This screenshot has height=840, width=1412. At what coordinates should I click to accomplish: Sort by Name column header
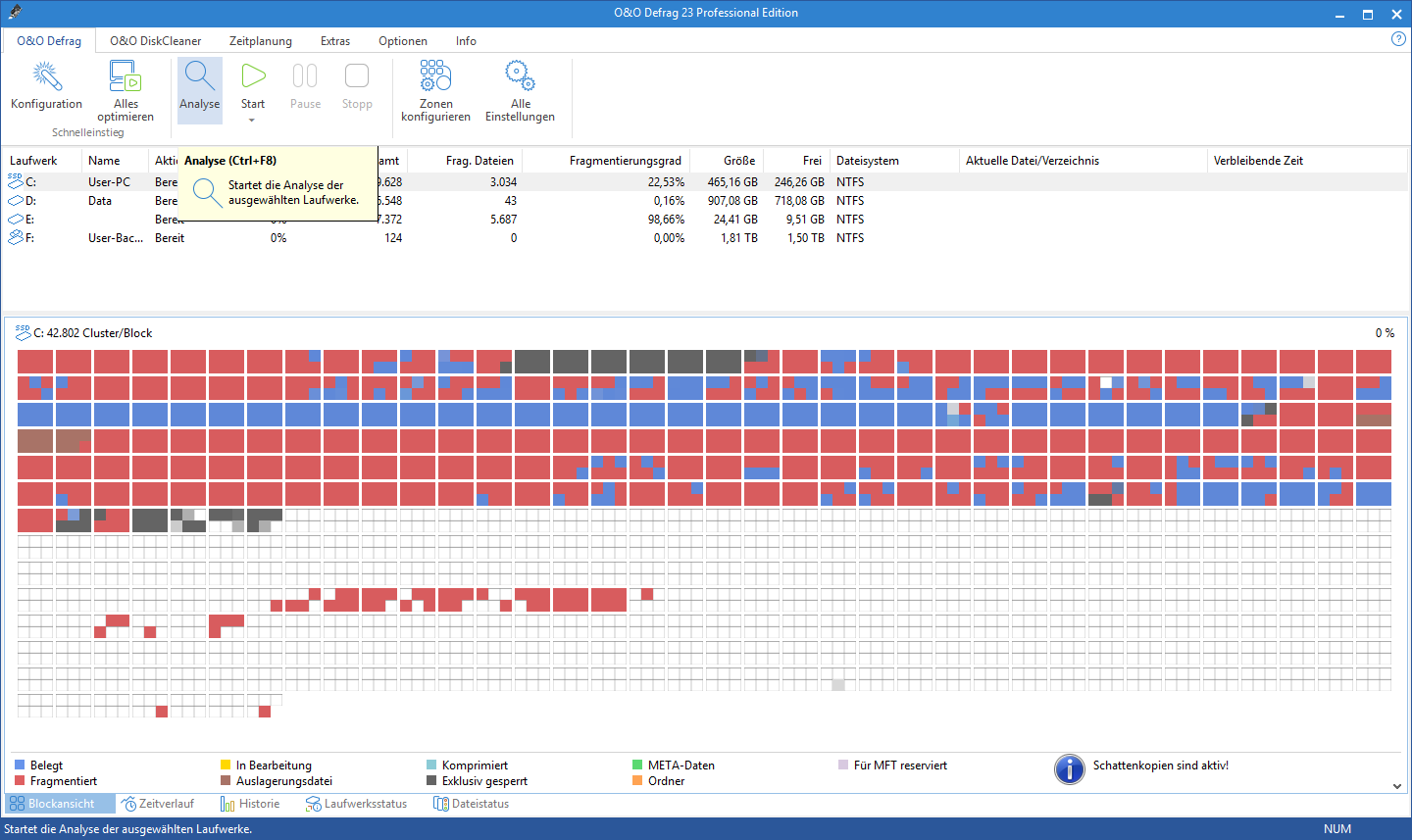115,161
